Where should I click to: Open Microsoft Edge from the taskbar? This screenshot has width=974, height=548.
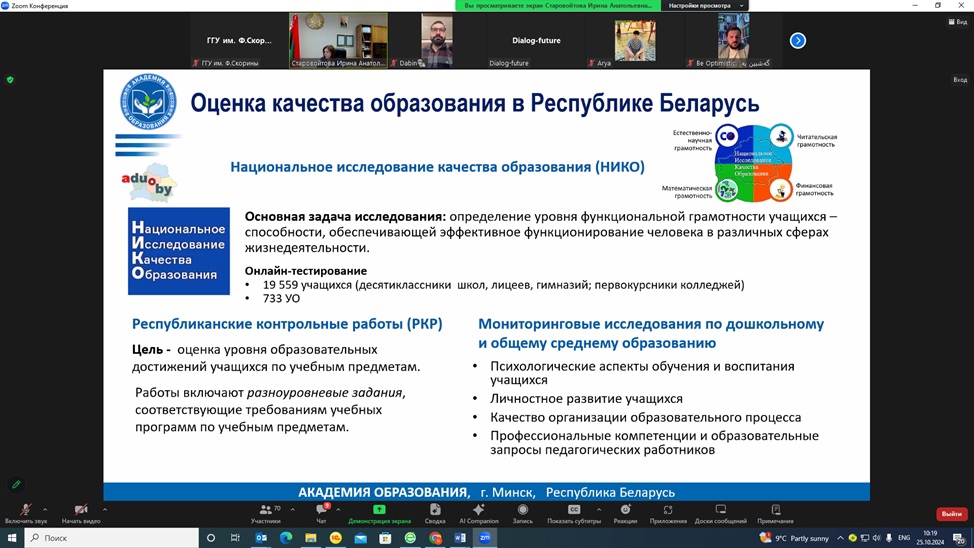pyautogui.click(x=286, y=538)
